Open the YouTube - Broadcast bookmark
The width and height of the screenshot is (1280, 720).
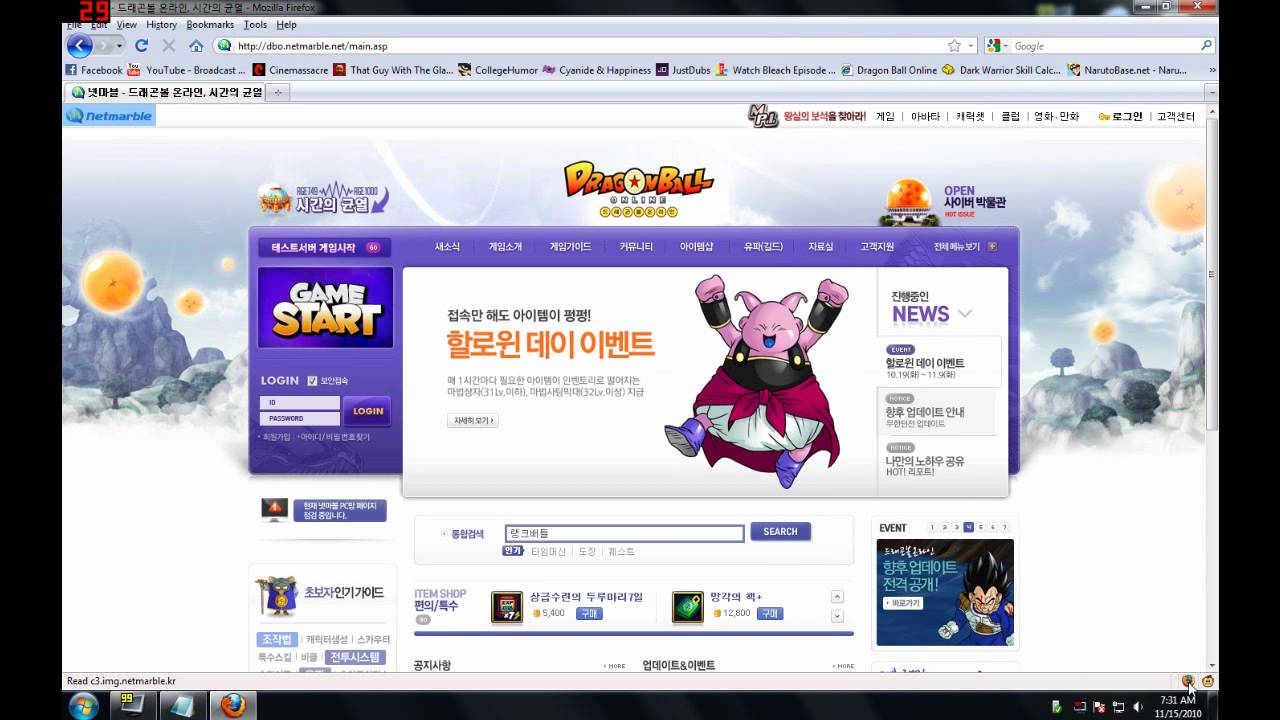[x=186, y=70]
